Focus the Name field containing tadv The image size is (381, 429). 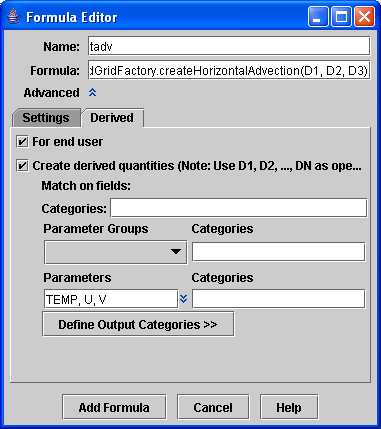pyautogui.click(x=229, y=46)
